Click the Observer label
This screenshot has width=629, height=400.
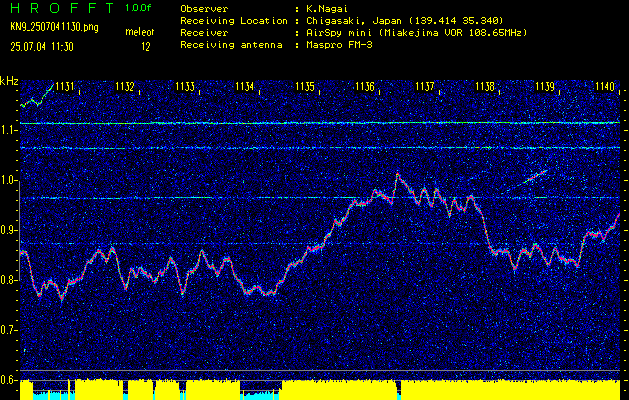(204, 8)
